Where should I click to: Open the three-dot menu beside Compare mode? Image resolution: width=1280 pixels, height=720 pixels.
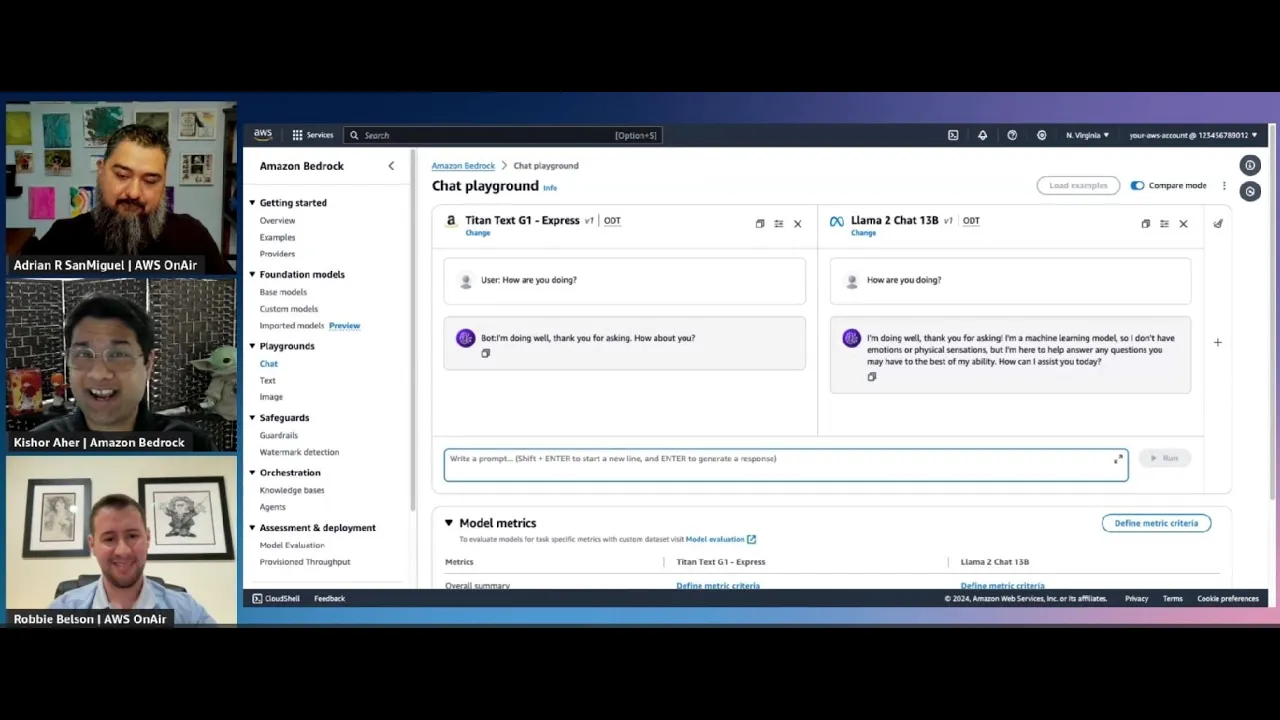pos(1224,185)
